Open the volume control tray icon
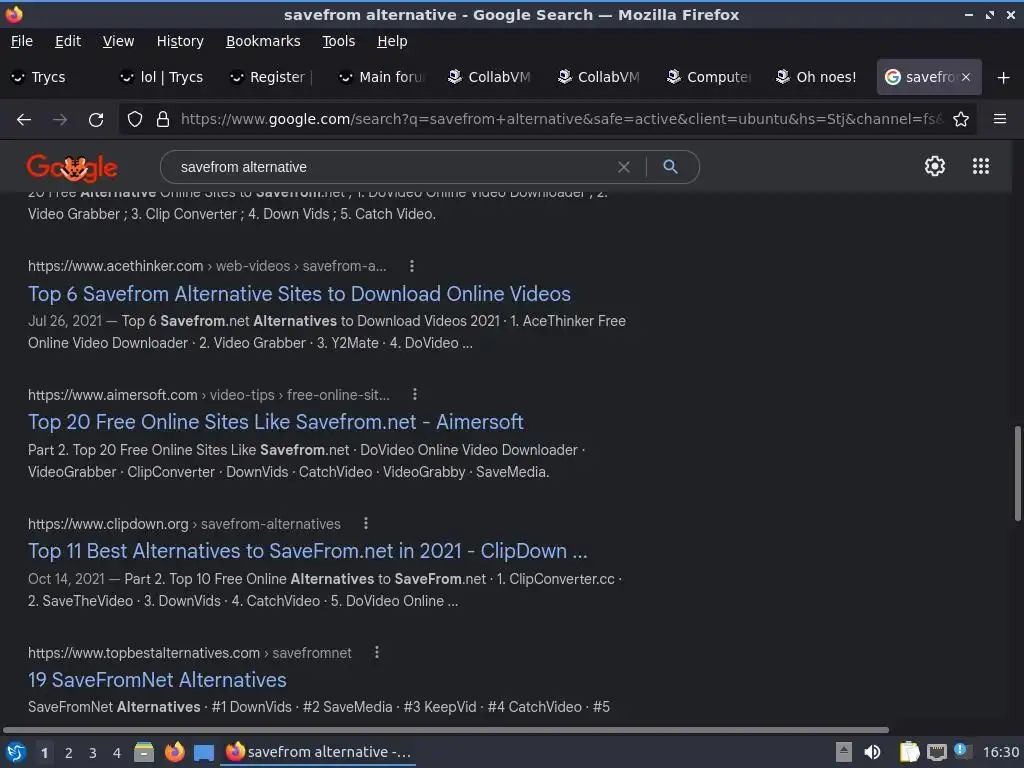The height and width of the screenshot is (768, 1024). click(x=872, y=752)
